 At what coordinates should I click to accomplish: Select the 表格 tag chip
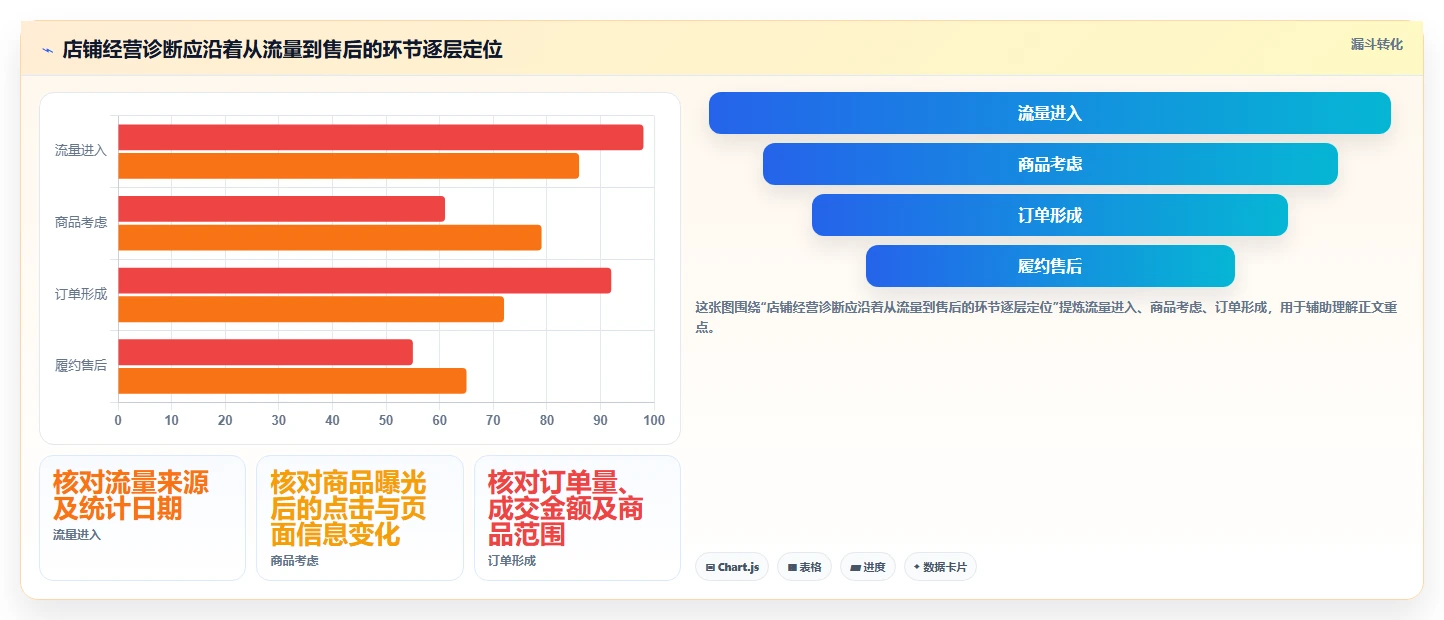click(804, 567)
